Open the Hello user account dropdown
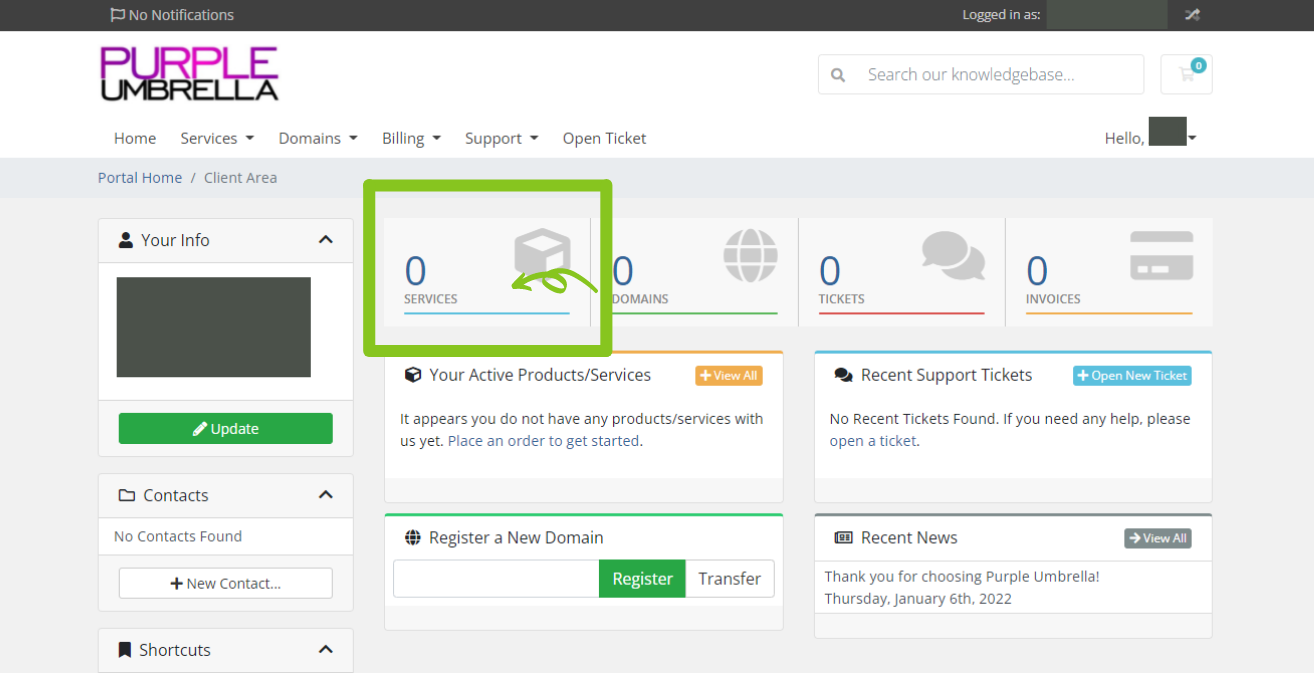Image resolution: width=1314 pixels, height=673 pixels. click(1151, 138)
